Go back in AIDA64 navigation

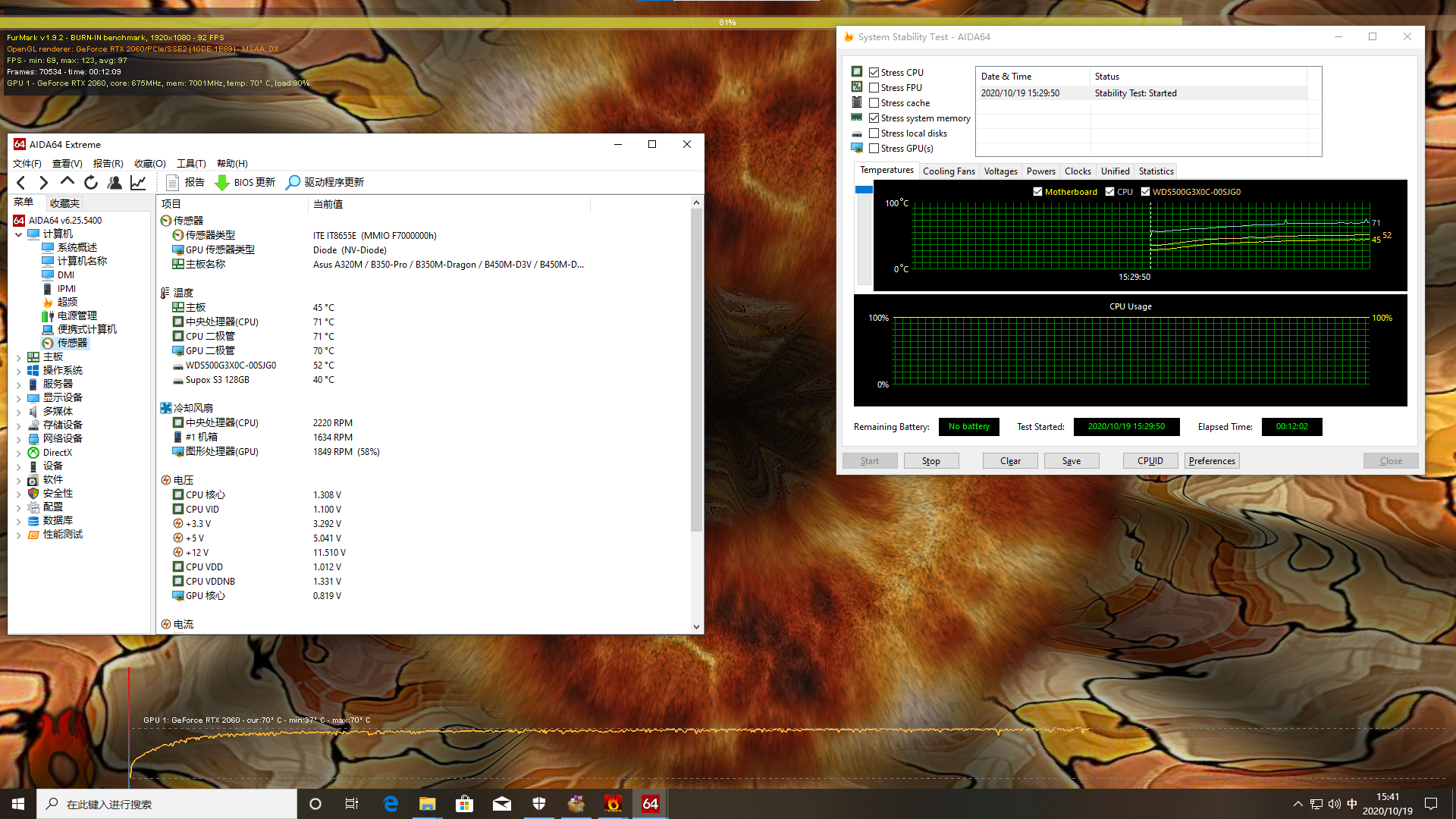(x=21, y=183)
